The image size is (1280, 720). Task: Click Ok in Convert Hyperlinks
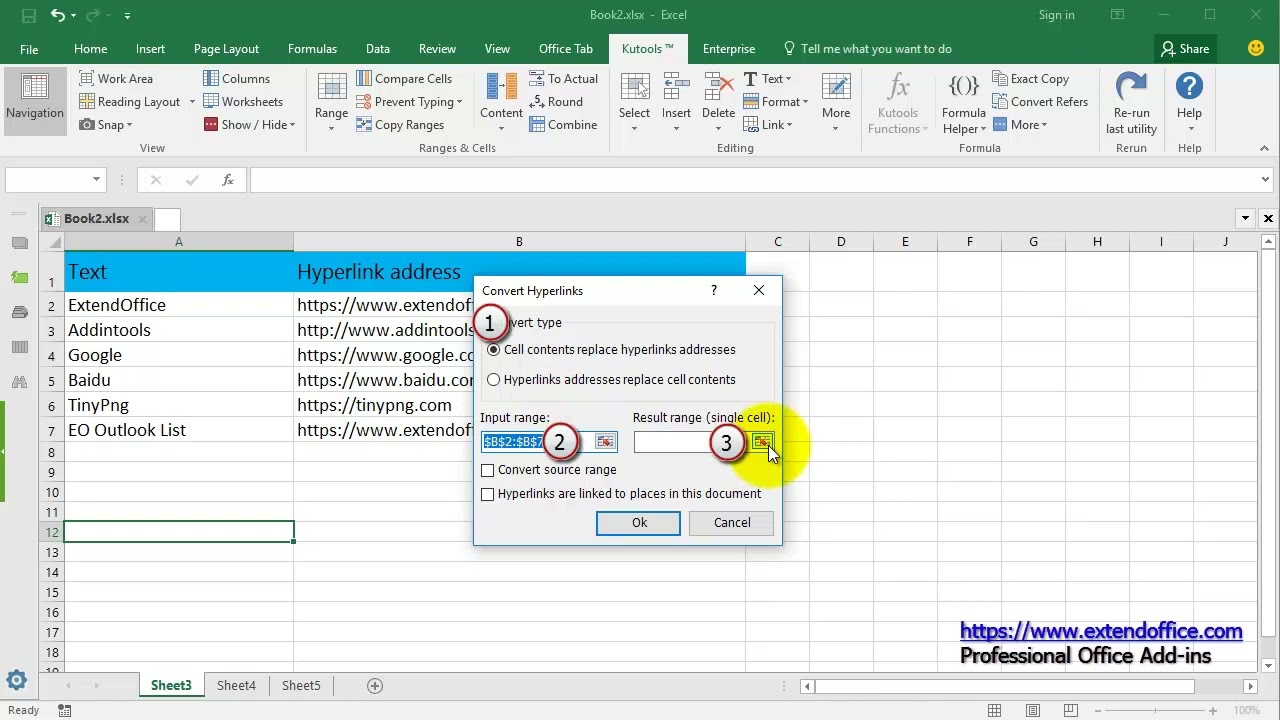tap(639, 523)
